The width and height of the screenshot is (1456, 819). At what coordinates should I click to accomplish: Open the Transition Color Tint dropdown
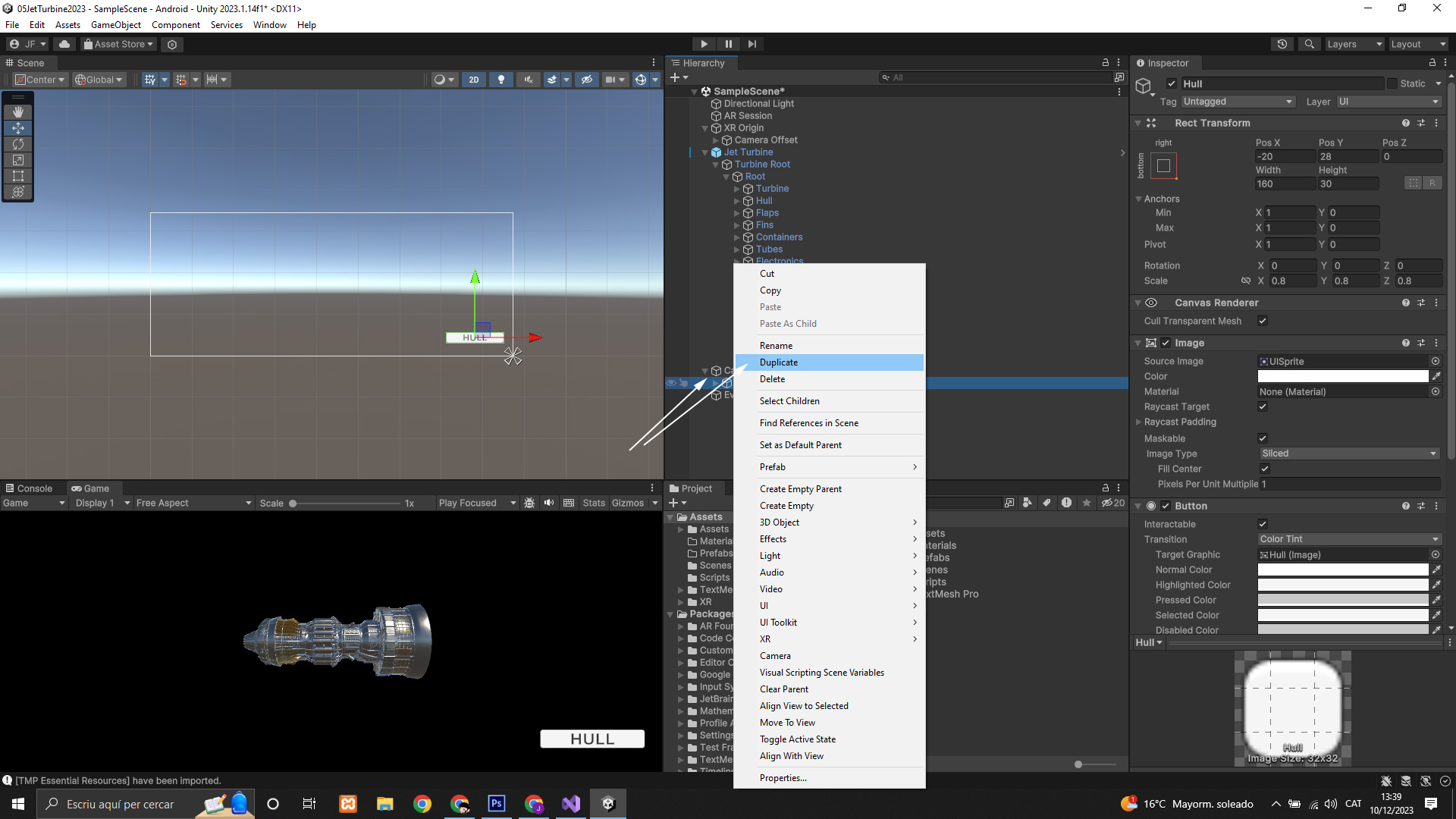pos(1349,539)
